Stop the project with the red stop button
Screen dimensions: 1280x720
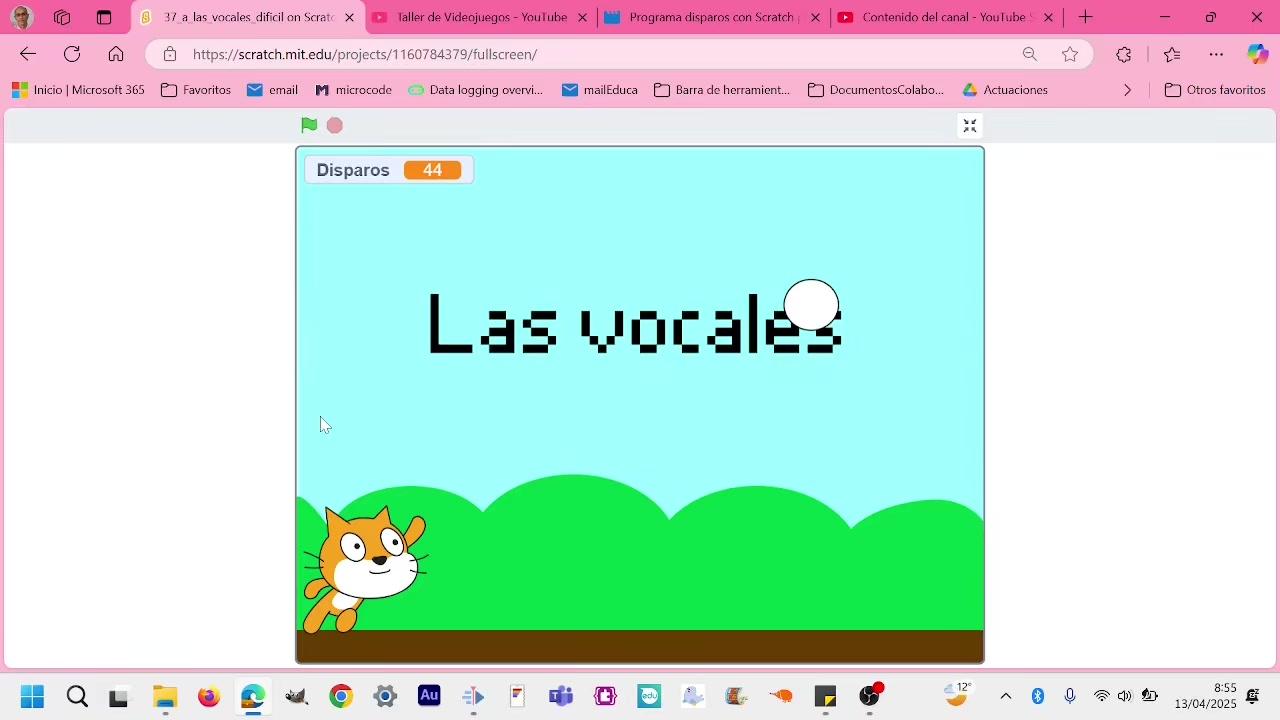pyautogui.click(x=335, y=125)
